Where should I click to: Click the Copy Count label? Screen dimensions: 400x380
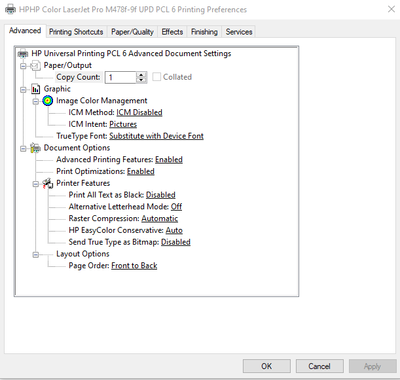point(78,77)
